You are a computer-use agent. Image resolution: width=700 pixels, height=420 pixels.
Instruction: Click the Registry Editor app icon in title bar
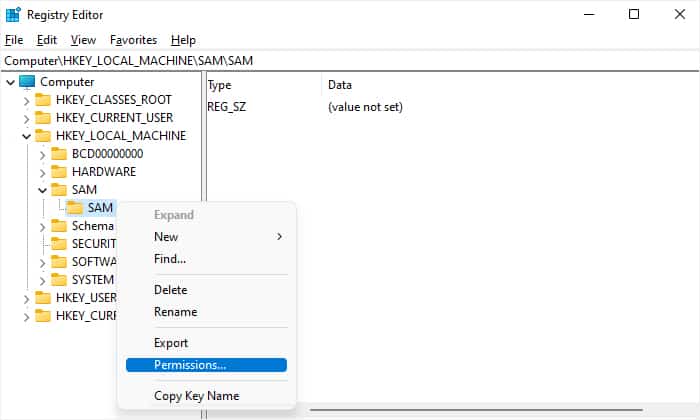tap(13, 15)
